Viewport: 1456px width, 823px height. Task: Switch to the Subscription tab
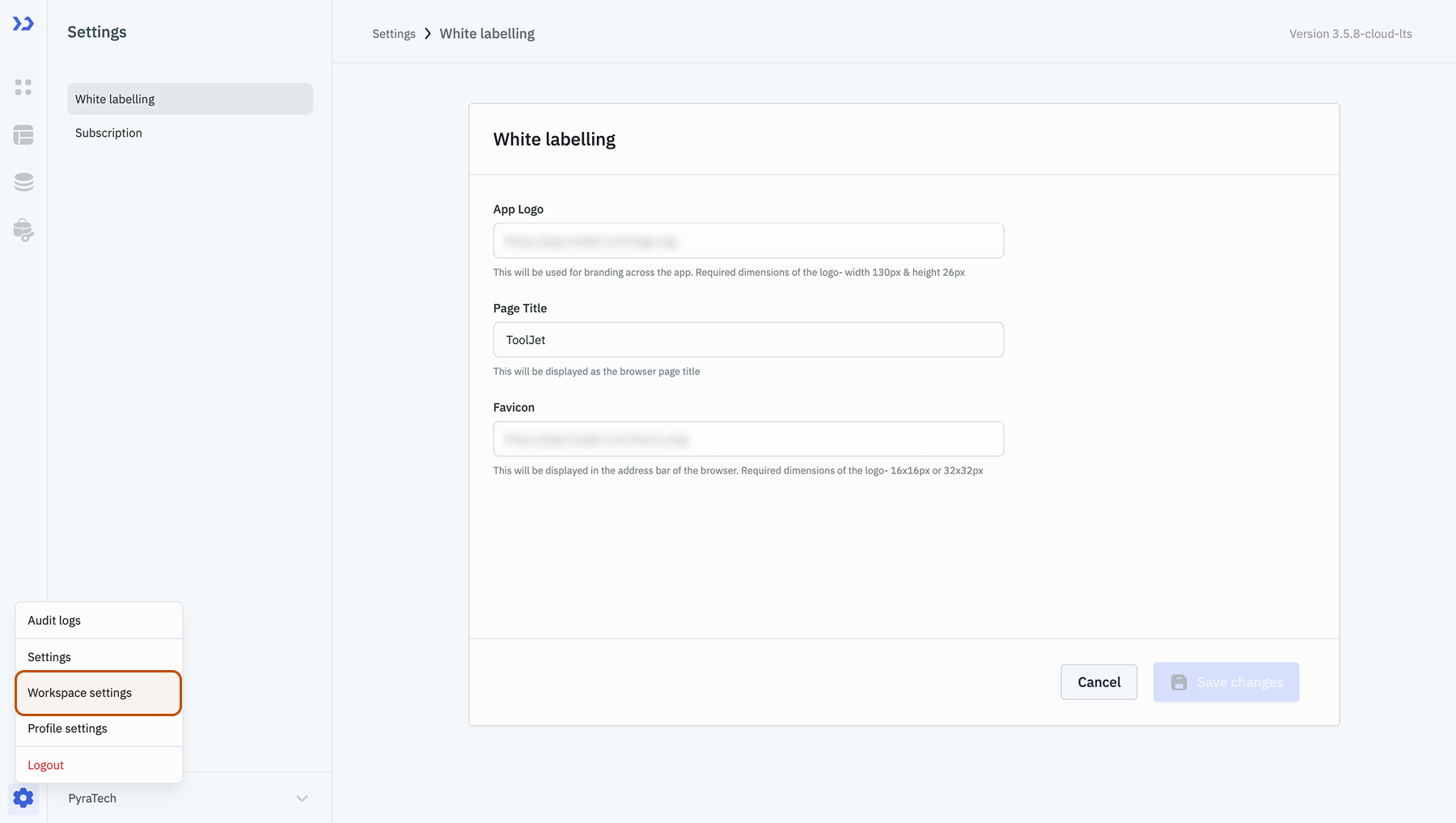pos(108,133)
